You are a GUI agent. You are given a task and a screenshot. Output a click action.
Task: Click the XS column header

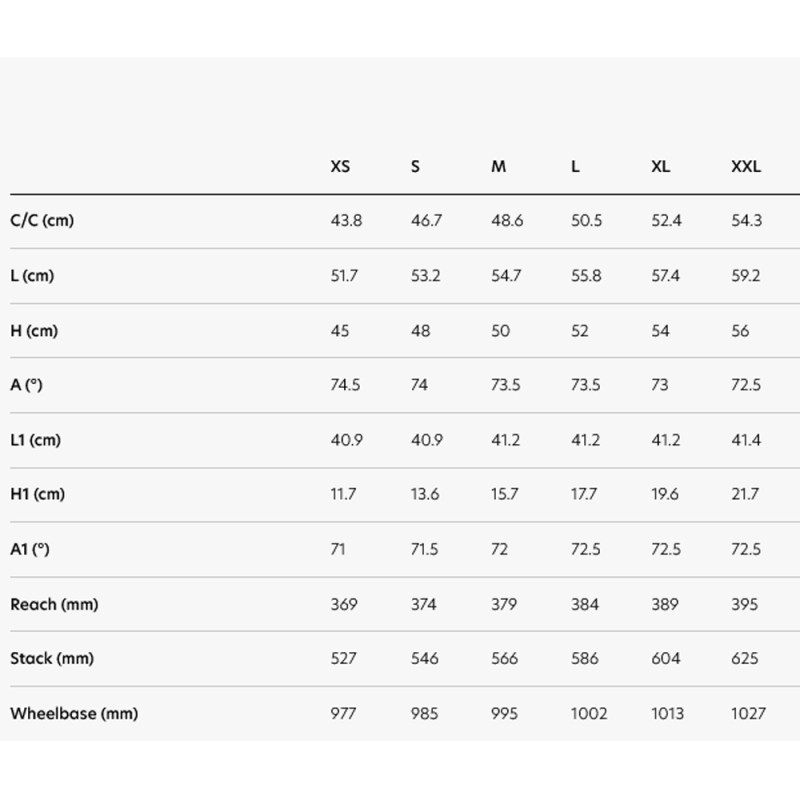pos(340,167)
